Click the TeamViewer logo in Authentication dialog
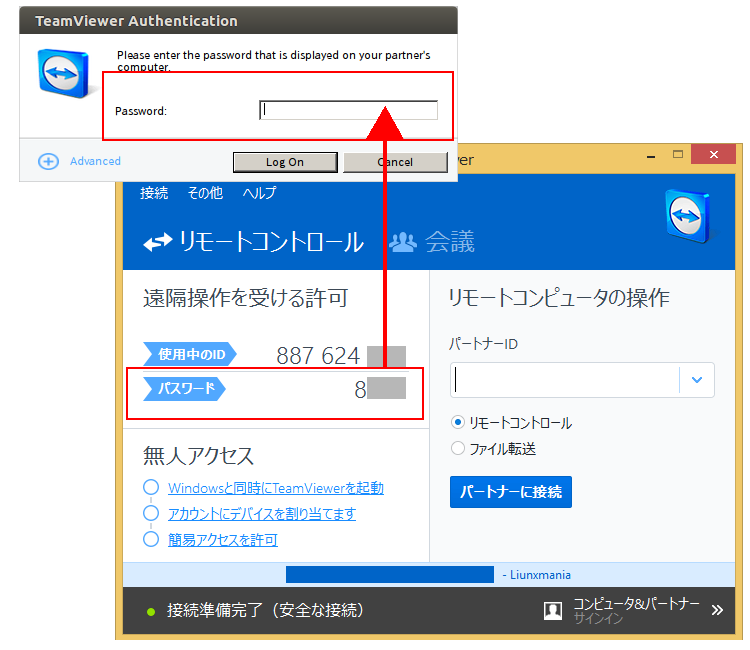This screenshot has height=650, width=750. [x=64, y=73]
